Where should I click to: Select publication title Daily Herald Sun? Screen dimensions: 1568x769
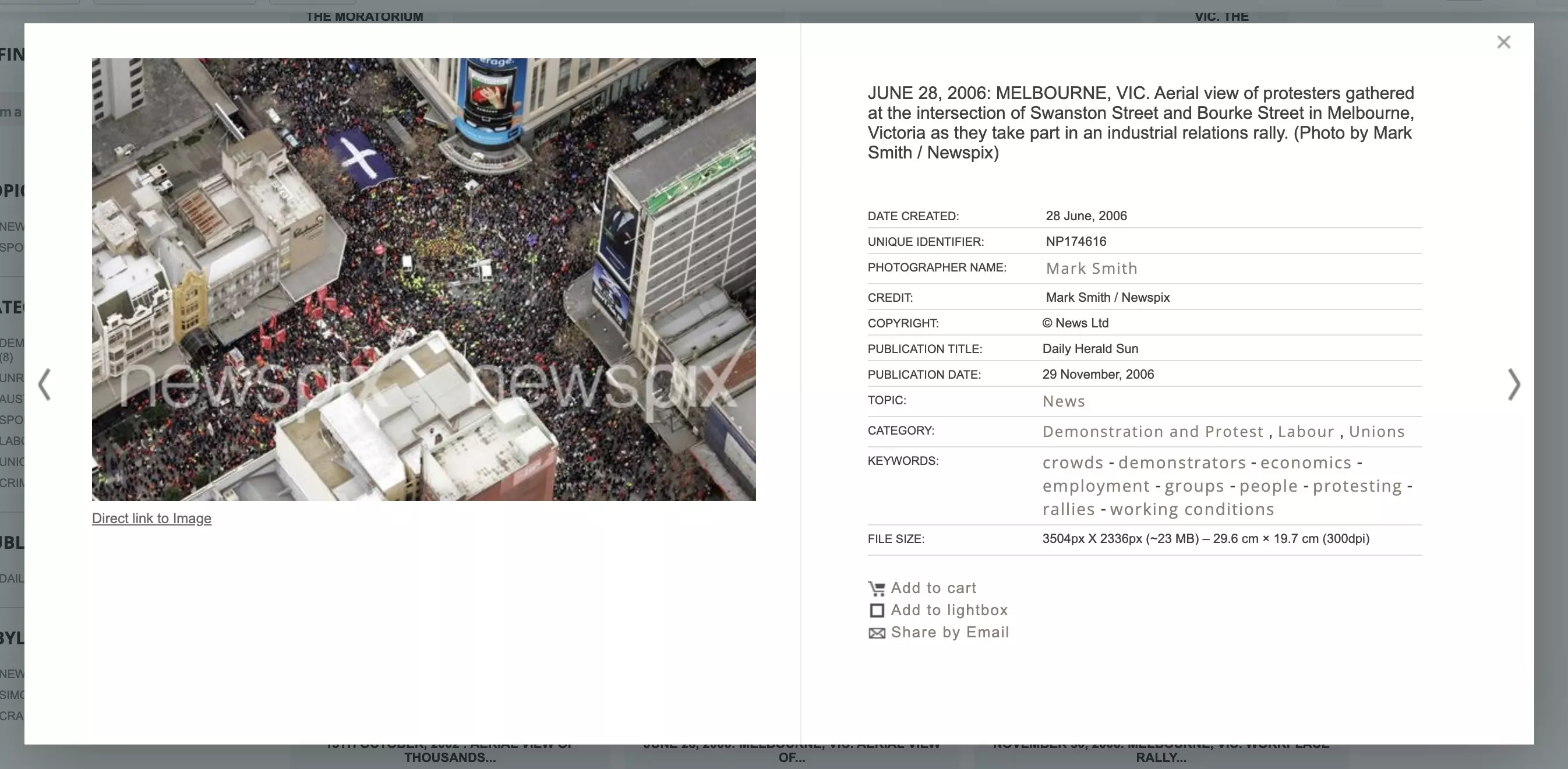click(1090, 349)
